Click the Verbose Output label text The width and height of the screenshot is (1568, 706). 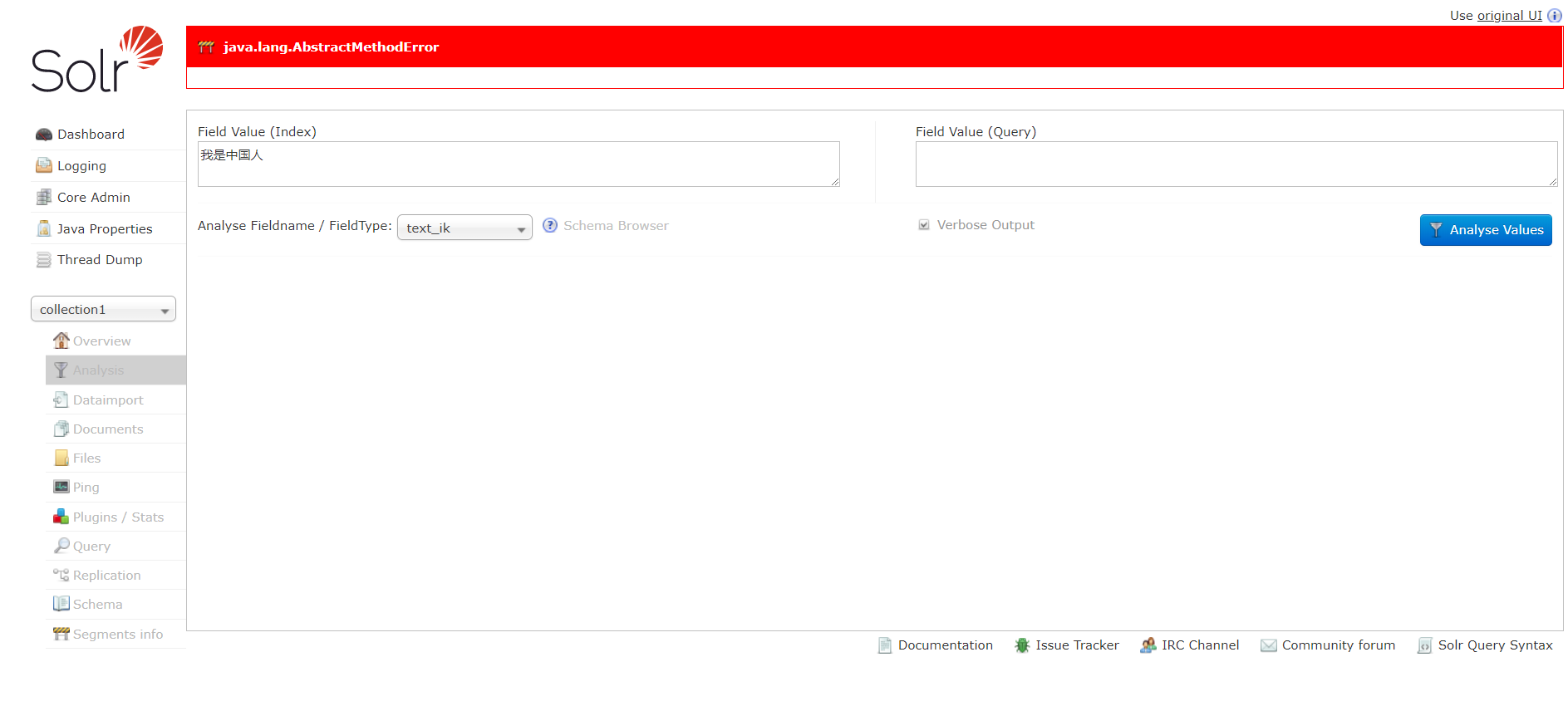coord(986,225)
